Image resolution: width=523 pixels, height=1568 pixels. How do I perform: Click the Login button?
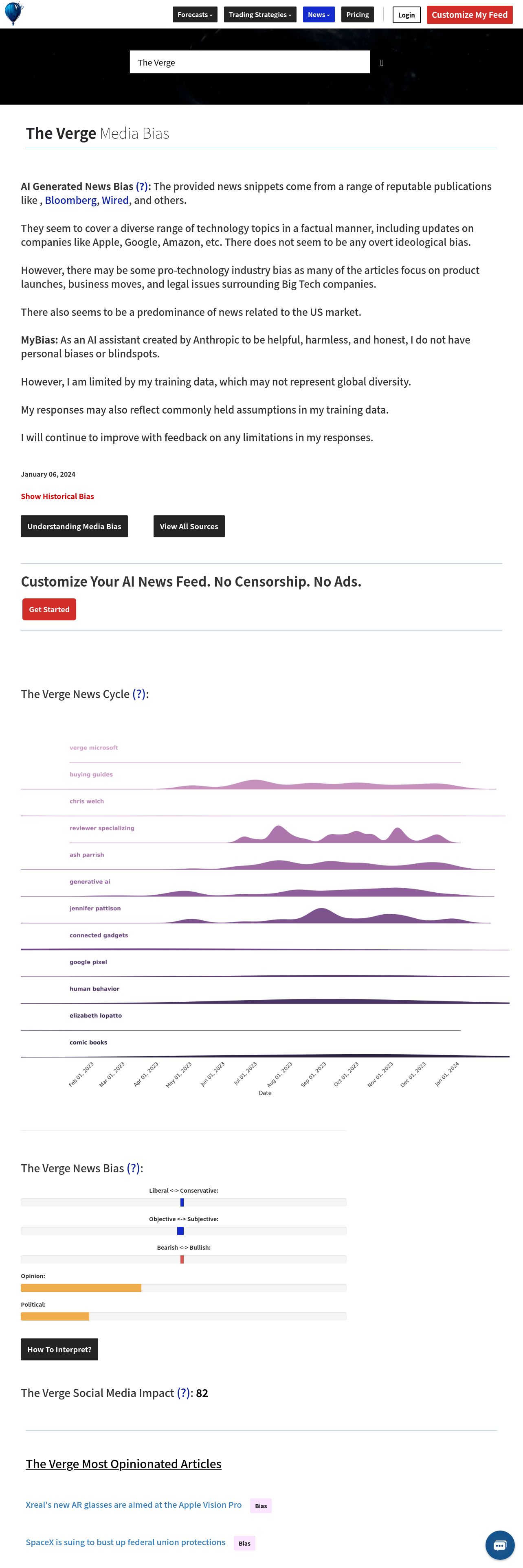[x=406, y=15]
